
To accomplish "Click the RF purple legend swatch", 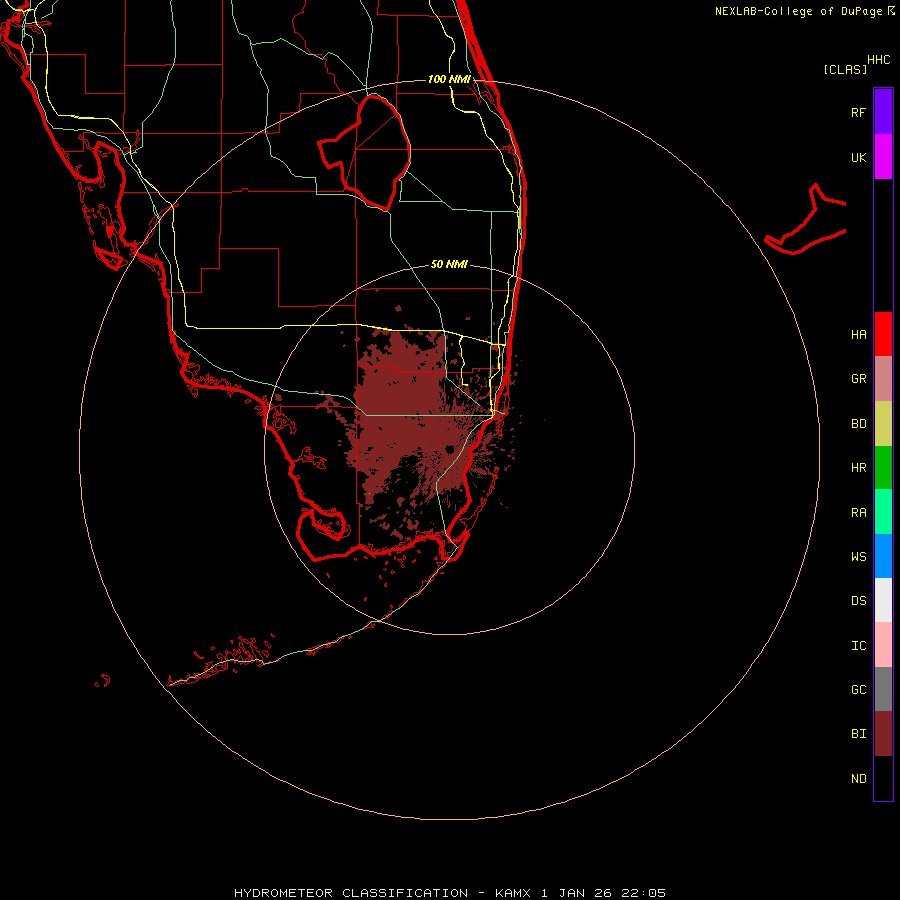I will (883, 112).
